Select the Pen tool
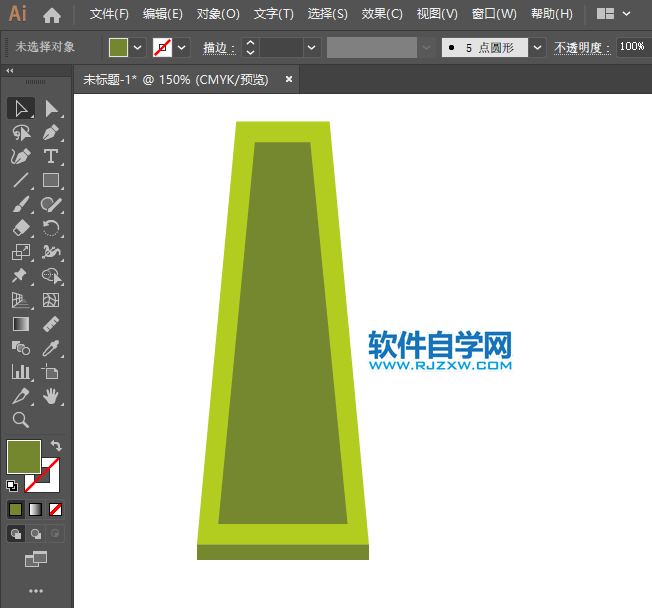652x608 pixels. click(51, 133)
